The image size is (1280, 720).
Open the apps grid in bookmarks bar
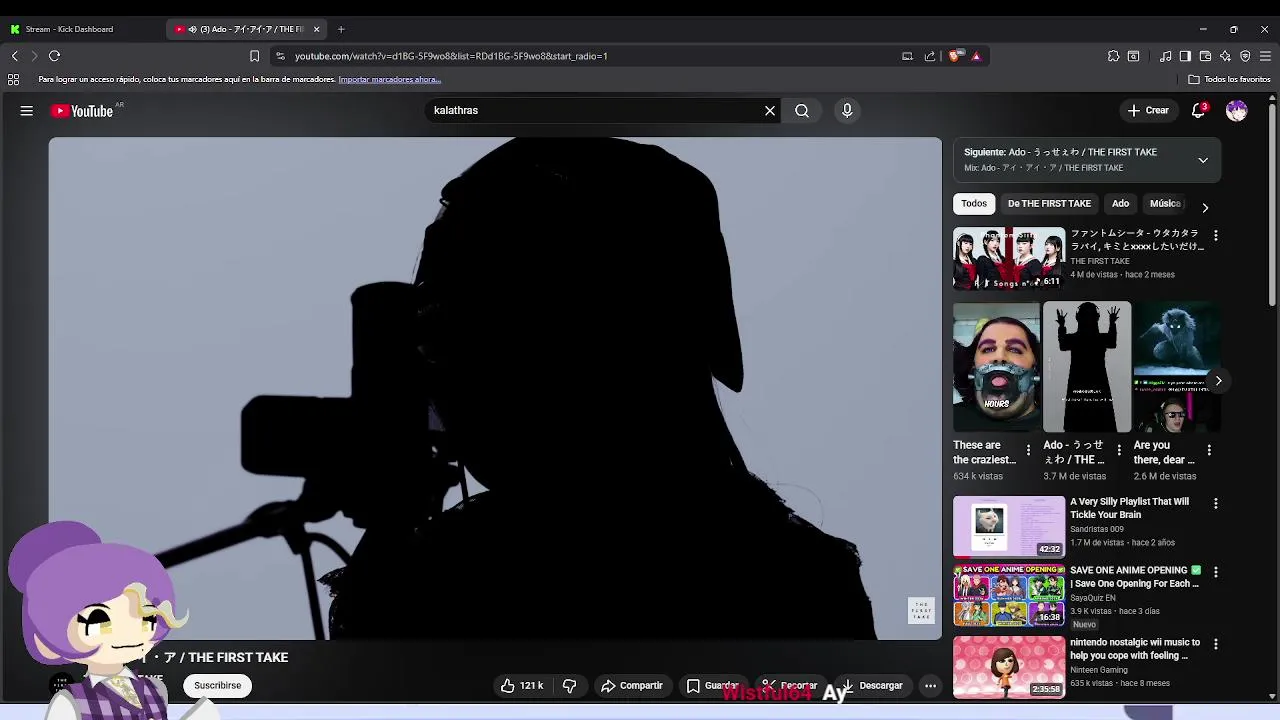pyautogui.click(x=14, y=79)
